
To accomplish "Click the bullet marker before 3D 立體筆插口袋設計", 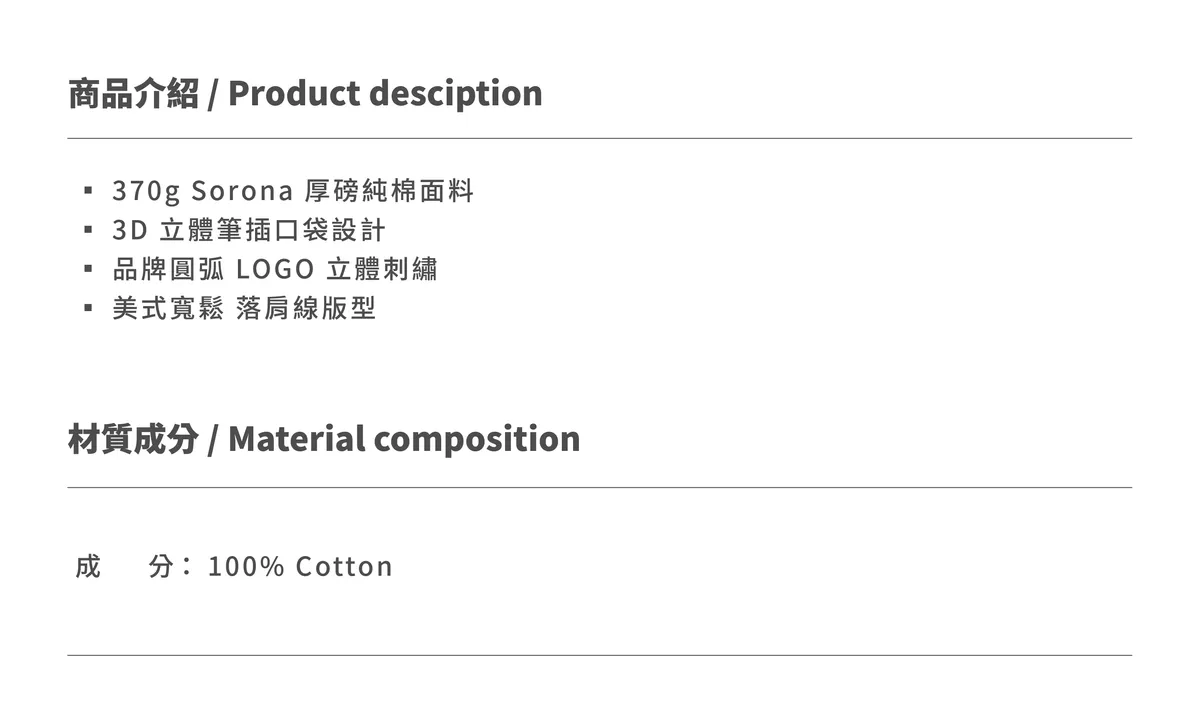I will coord(89,229).
